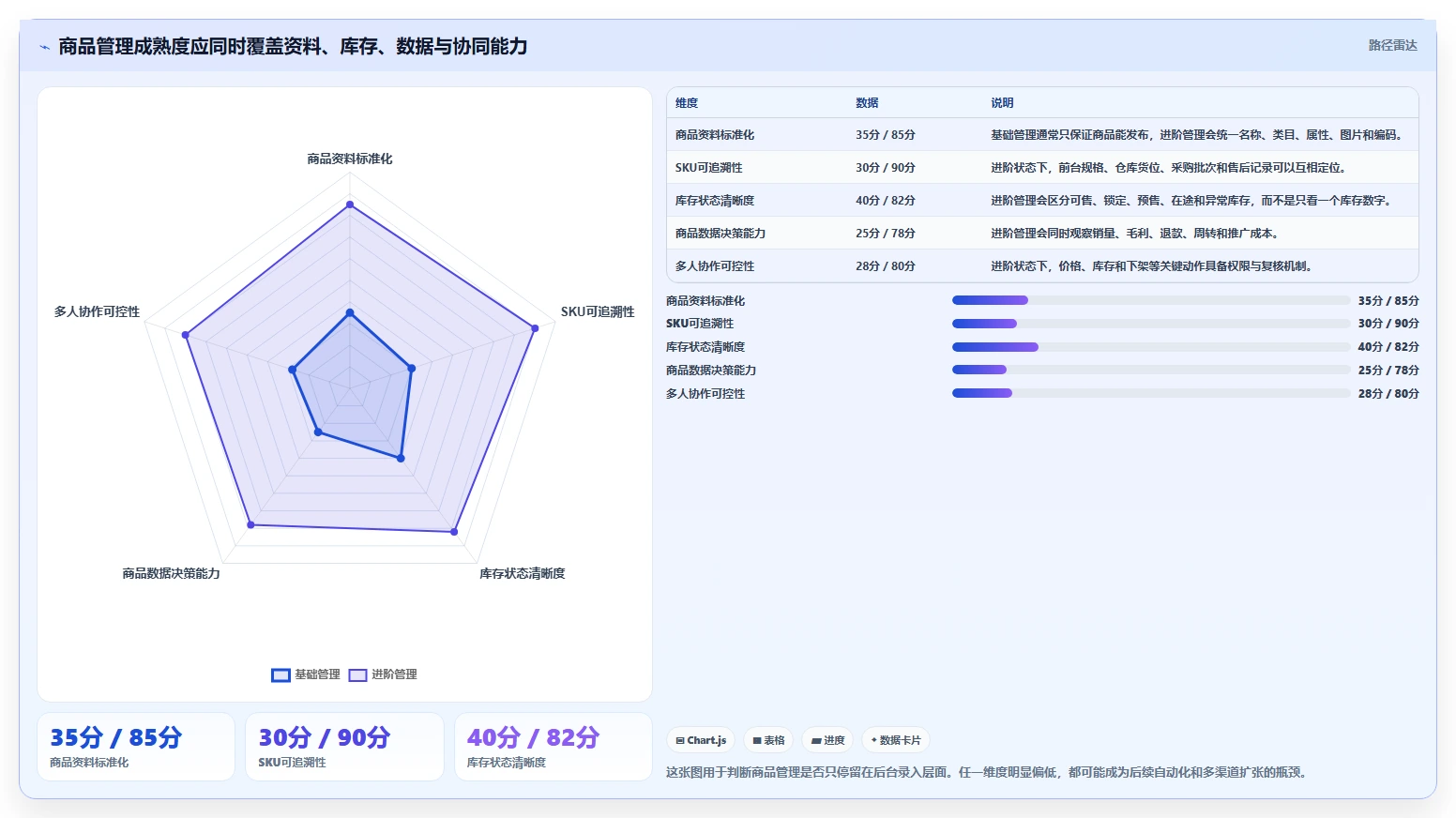Click description starting 进阶状态下，价格、库存

click(x=1154, y=266)
